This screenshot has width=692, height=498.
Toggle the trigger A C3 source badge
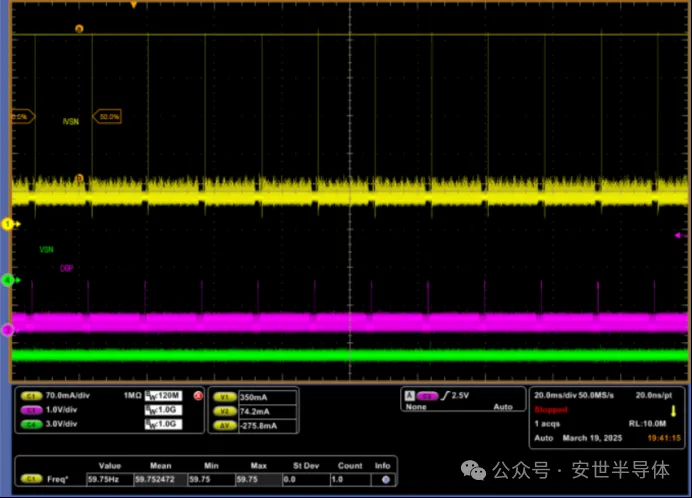click(x=428, y=396)
